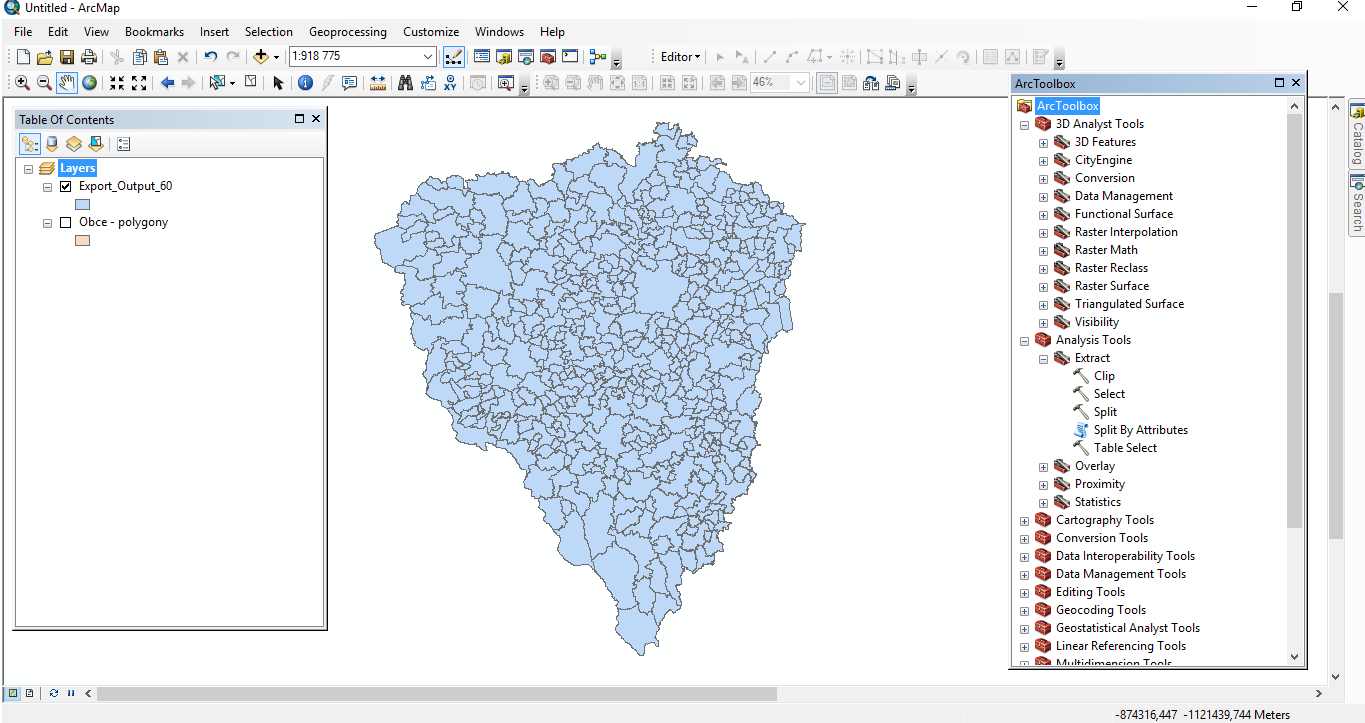
Task: Activate the Identify tool
Action: click(306, 83)
